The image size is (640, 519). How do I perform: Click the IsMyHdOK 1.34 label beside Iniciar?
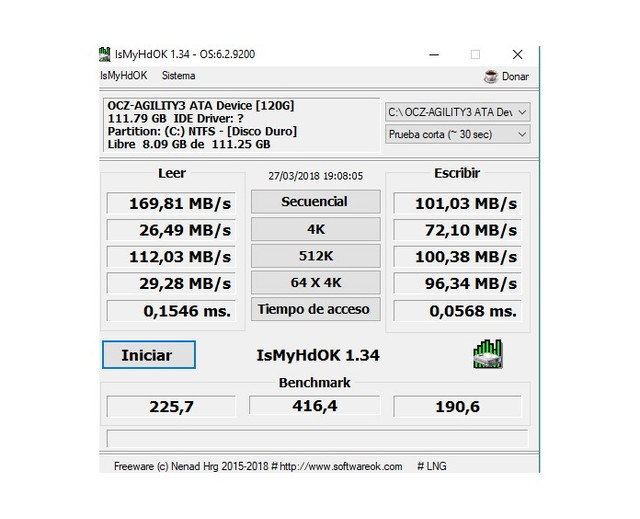coord(318,355)
